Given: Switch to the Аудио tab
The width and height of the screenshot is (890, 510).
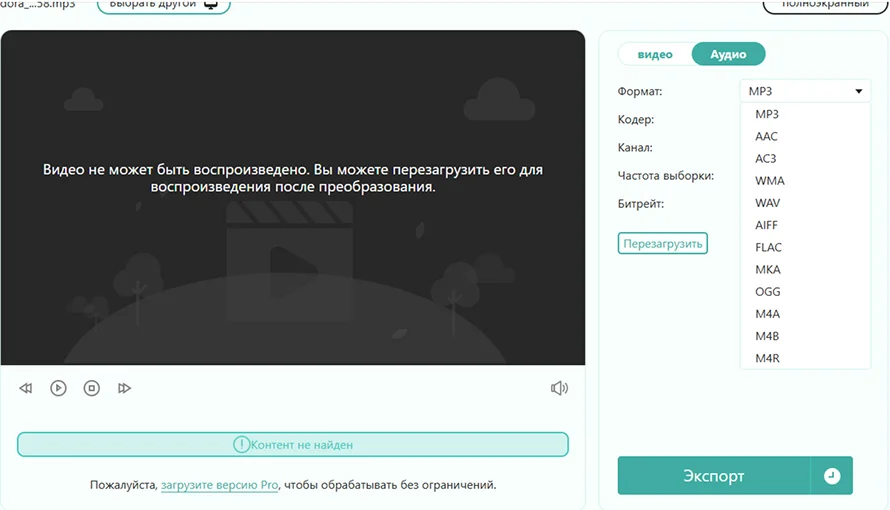Looking at the screenshot, I should [x=728, y=54].
